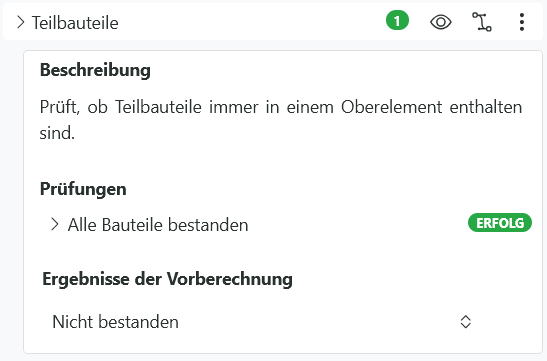Click the green result count badge

tap(397, 21)
